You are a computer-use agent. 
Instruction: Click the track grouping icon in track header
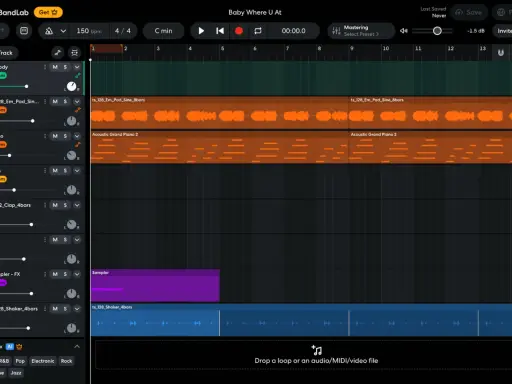pos(74,53)
